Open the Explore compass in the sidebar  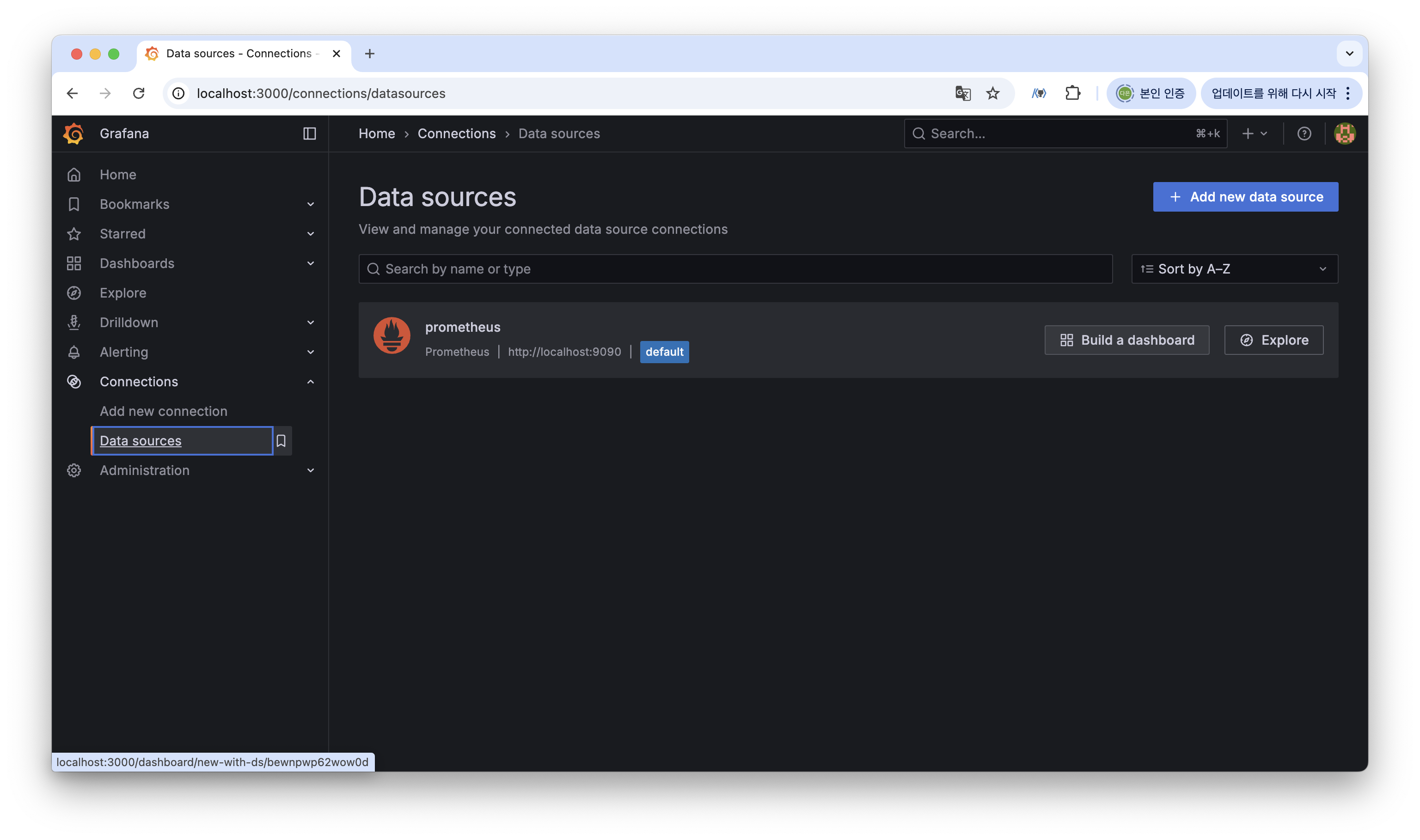point(74,293)
